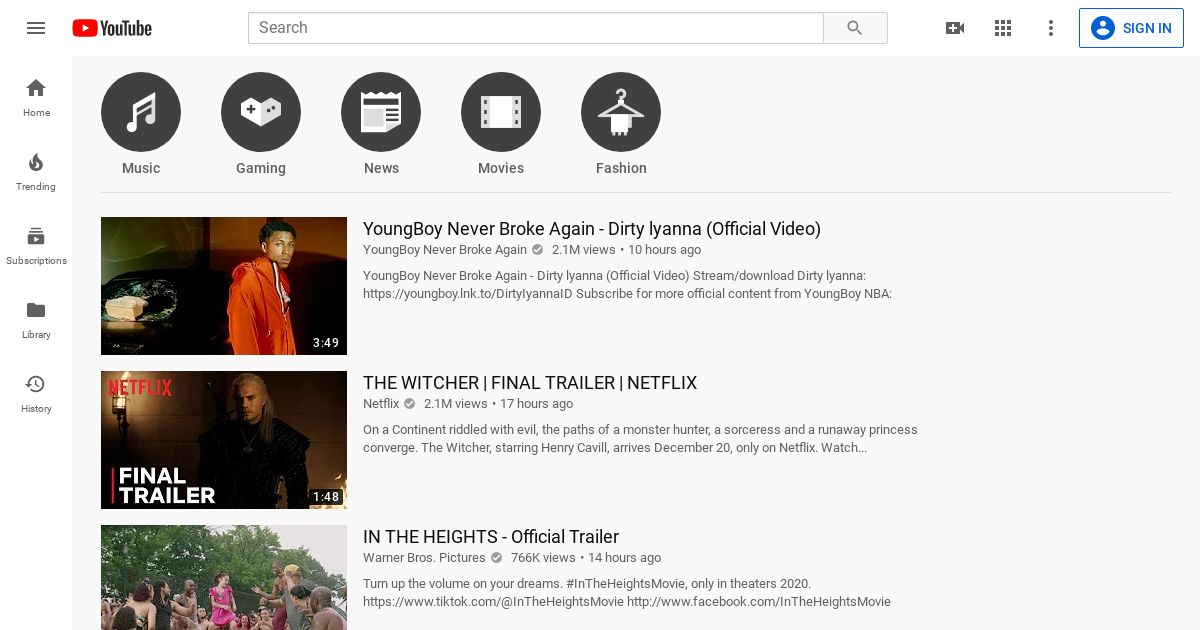Click the Music label text
The image size is (1200, 630).
pyautogui.click(x=141, y=168)
